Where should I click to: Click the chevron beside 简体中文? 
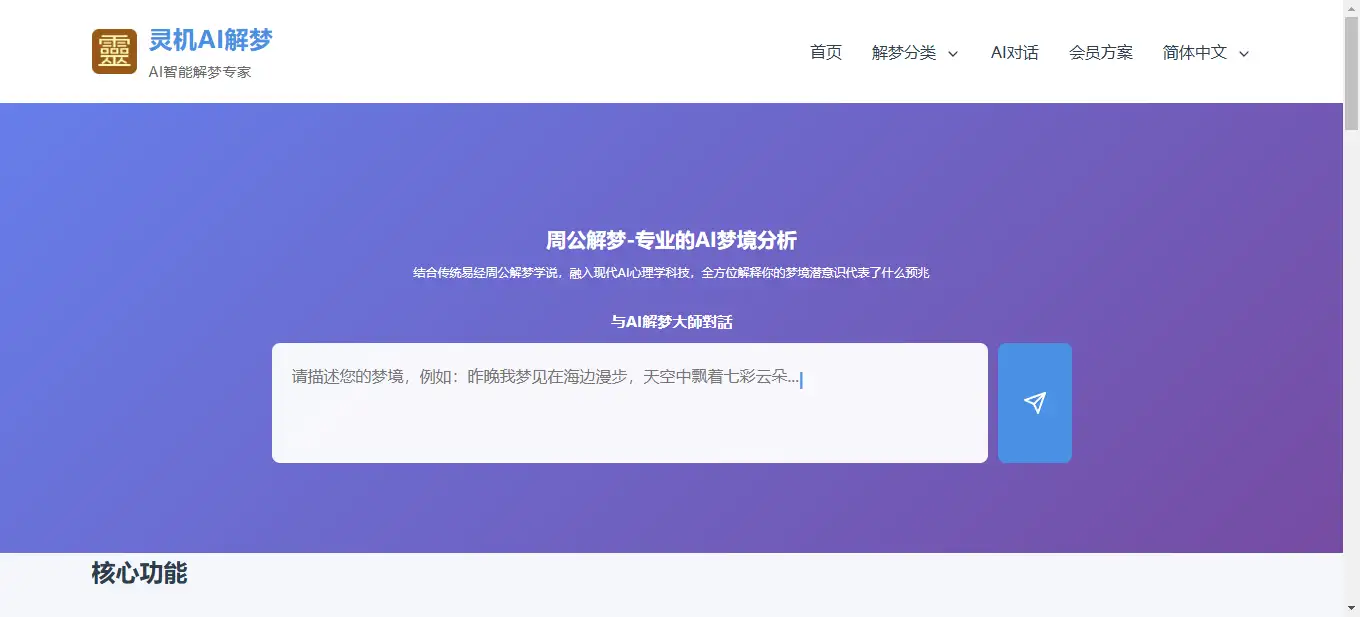coord(1244,54)
